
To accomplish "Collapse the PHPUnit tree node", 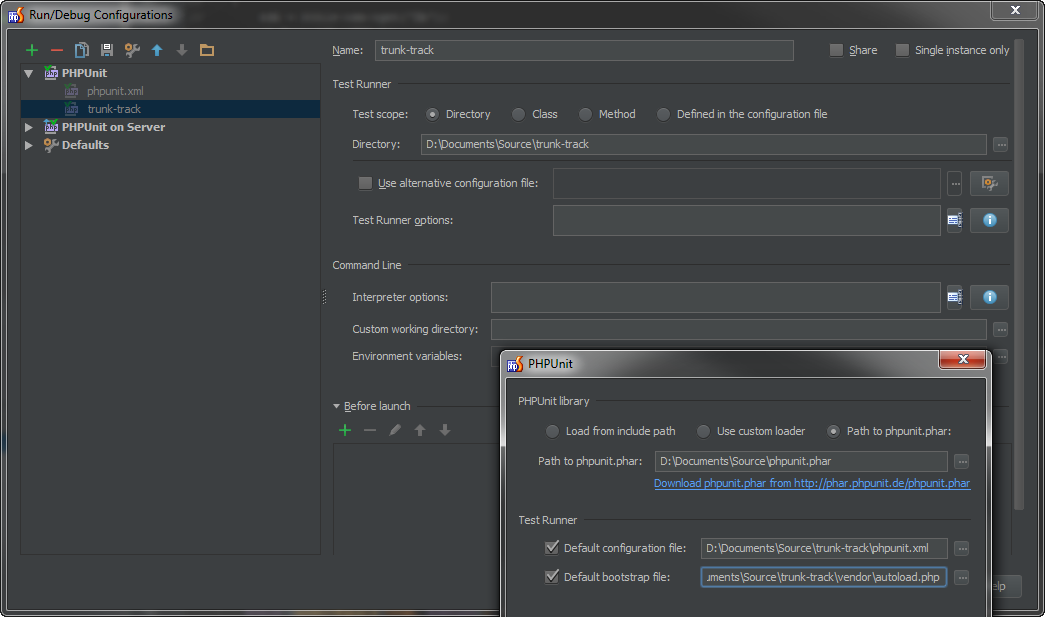I will [x=28, y=72].
